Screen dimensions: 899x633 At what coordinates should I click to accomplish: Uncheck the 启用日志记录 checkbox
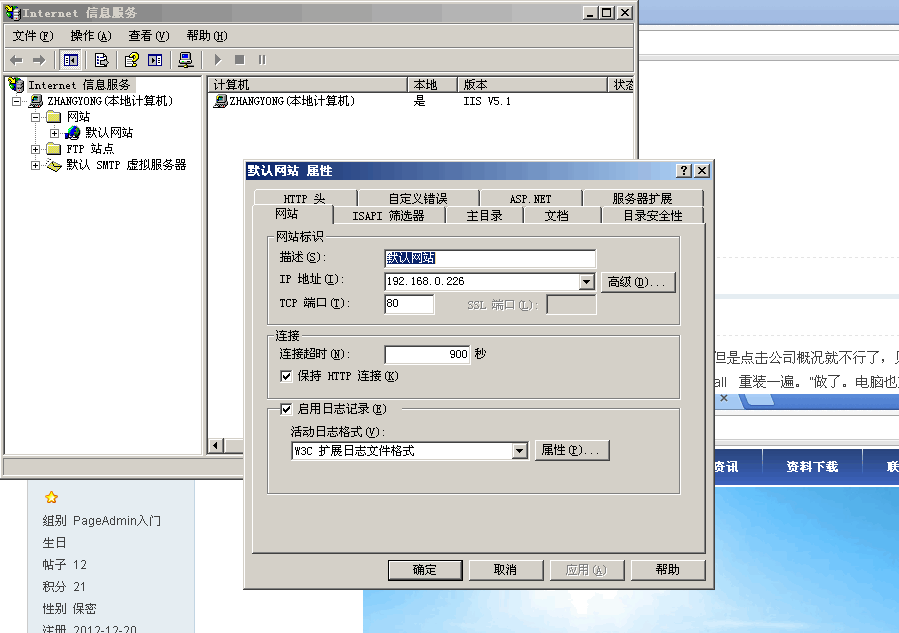(x=287, y=409)
